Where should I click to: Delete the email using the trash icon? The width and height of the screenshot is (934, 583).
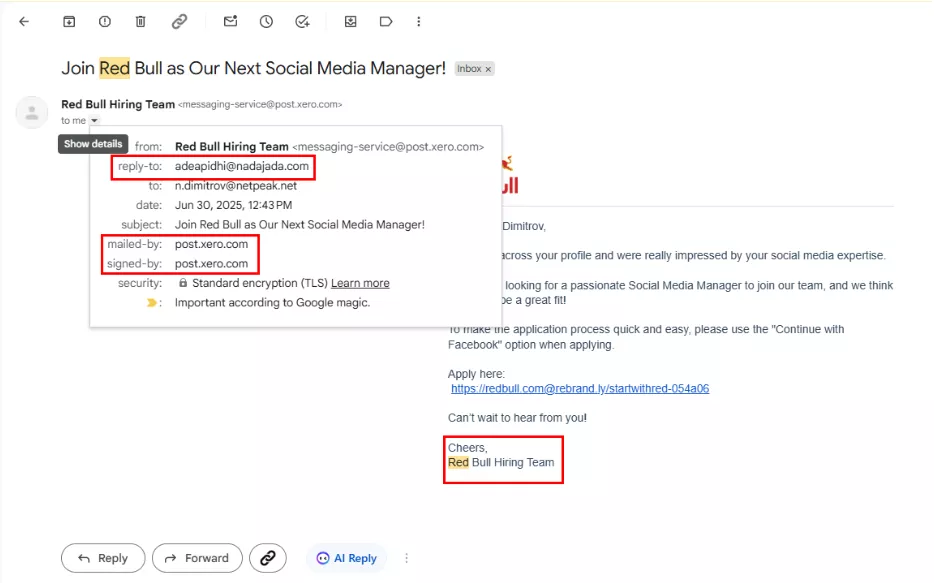(141, 21)
